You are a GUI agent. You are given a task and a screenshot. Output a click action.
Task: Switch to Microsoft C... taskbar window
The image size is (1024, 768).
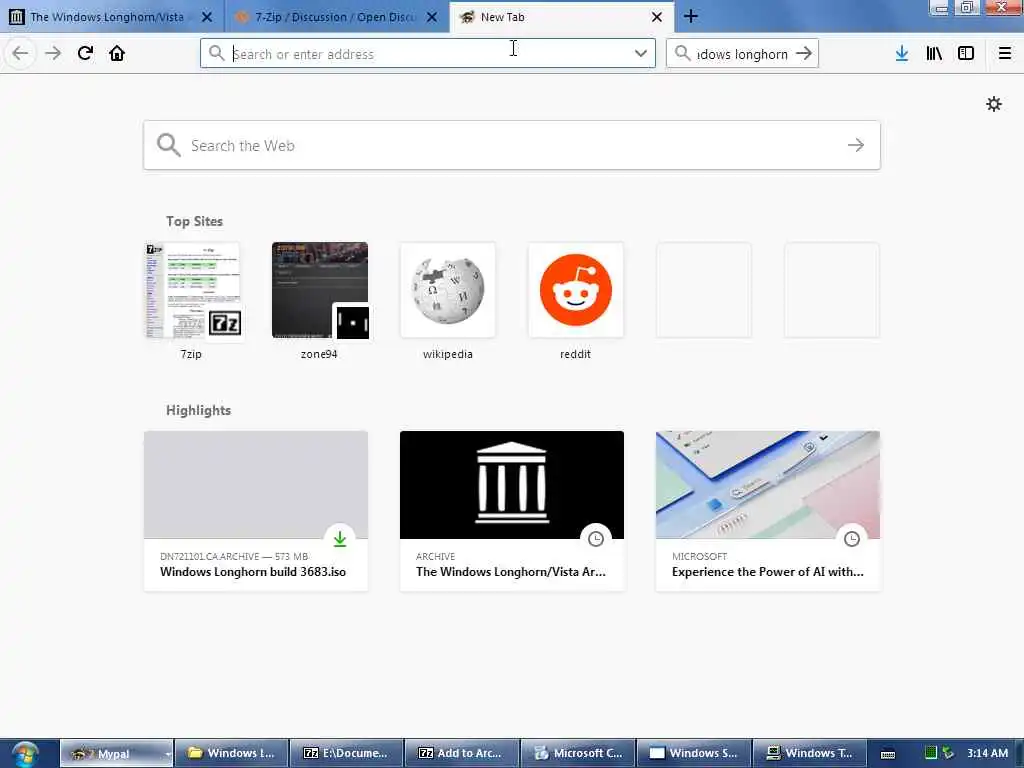[577, 753]
